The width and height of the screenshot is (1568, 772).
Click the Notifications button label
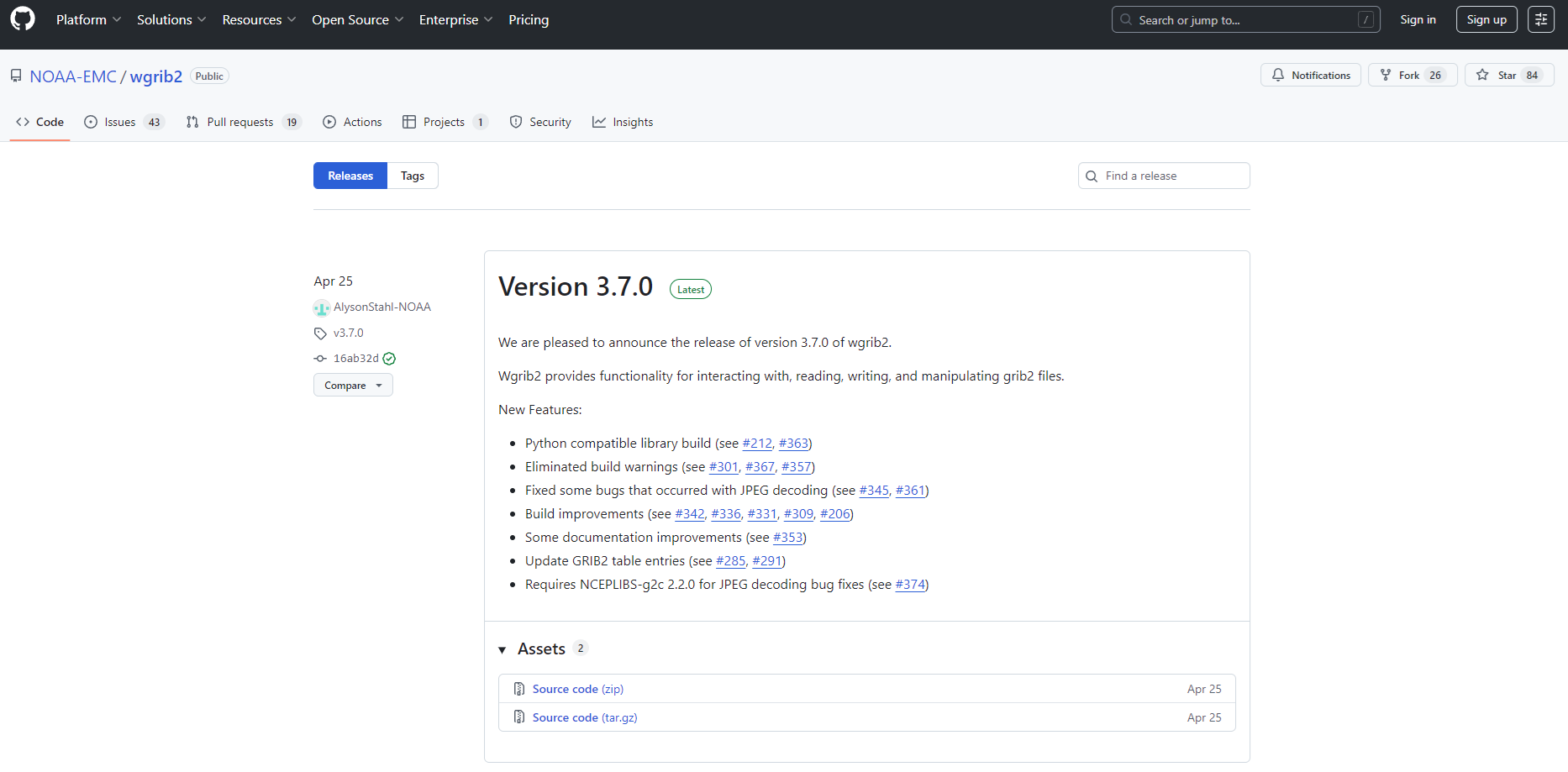(x=1321, y=75)
